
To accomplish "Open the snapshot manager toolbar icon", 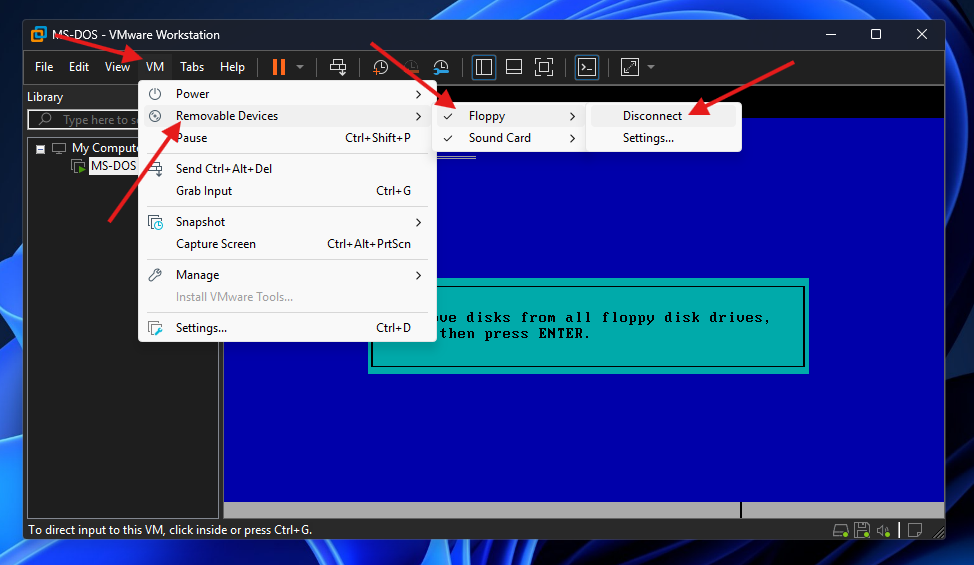I will click(x=441, y=67).
